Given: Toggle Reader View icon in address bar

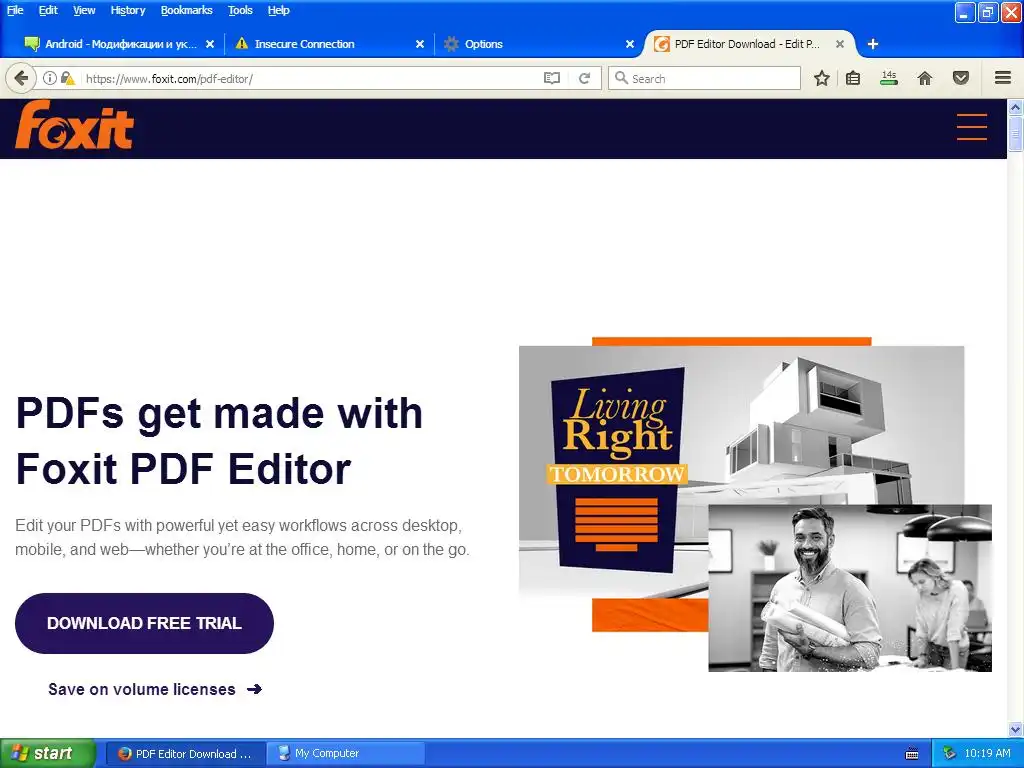Looking at the screenshot, I should [552, 78].
